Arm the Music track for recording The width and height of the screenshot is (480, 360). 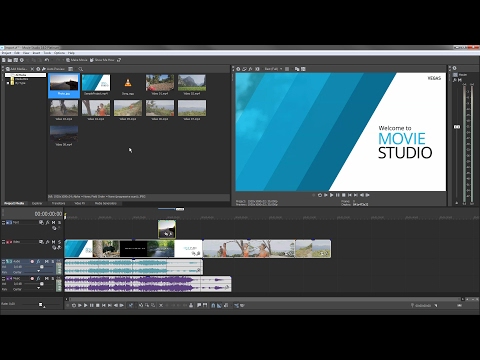(x=32, y=278)
